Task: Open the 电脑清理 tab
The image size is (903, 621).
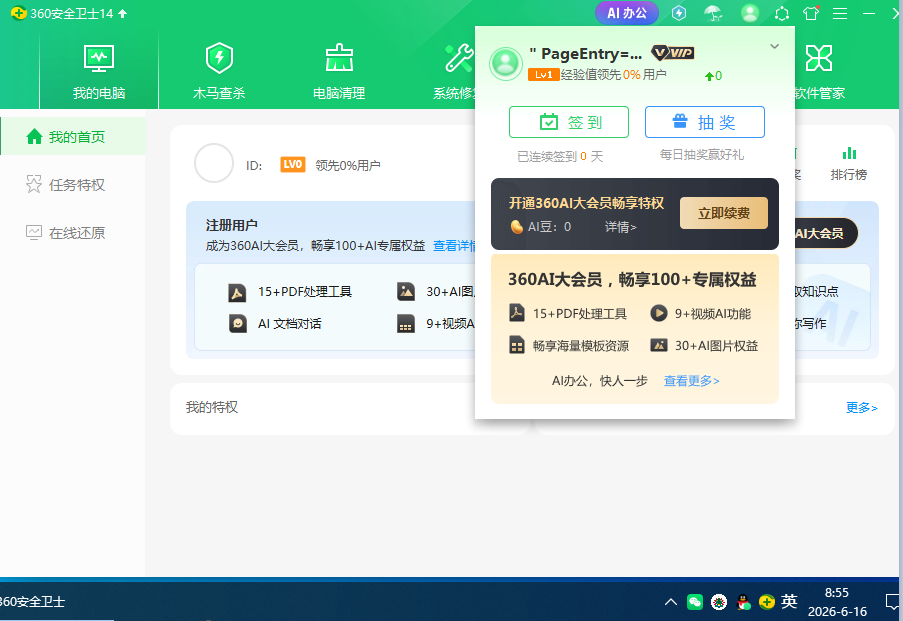Action: point(339,71)
